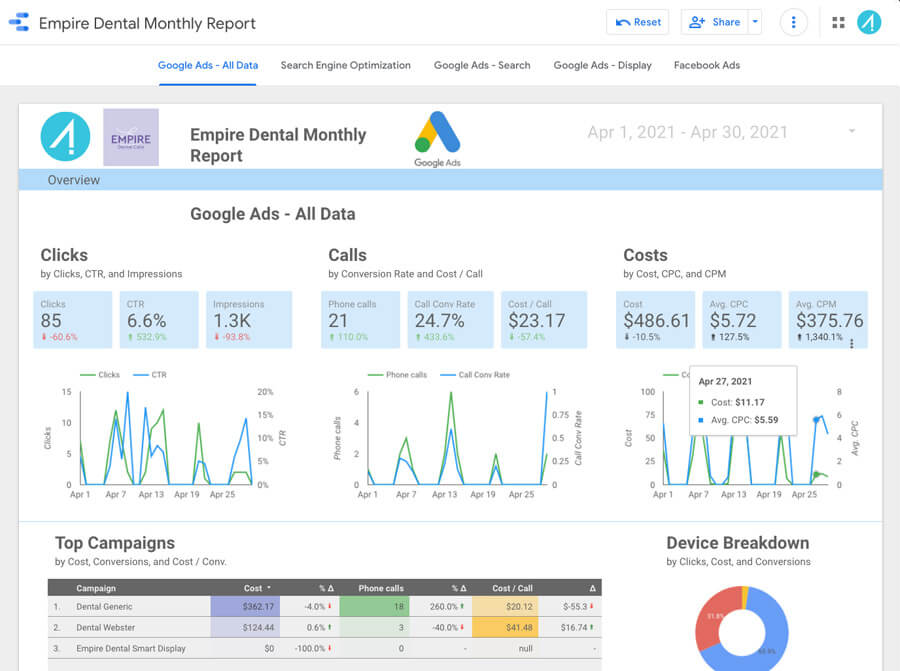Screen dimensions: 900x671
Task: Open the three-dot more options menu
Action: coord(794,22)
